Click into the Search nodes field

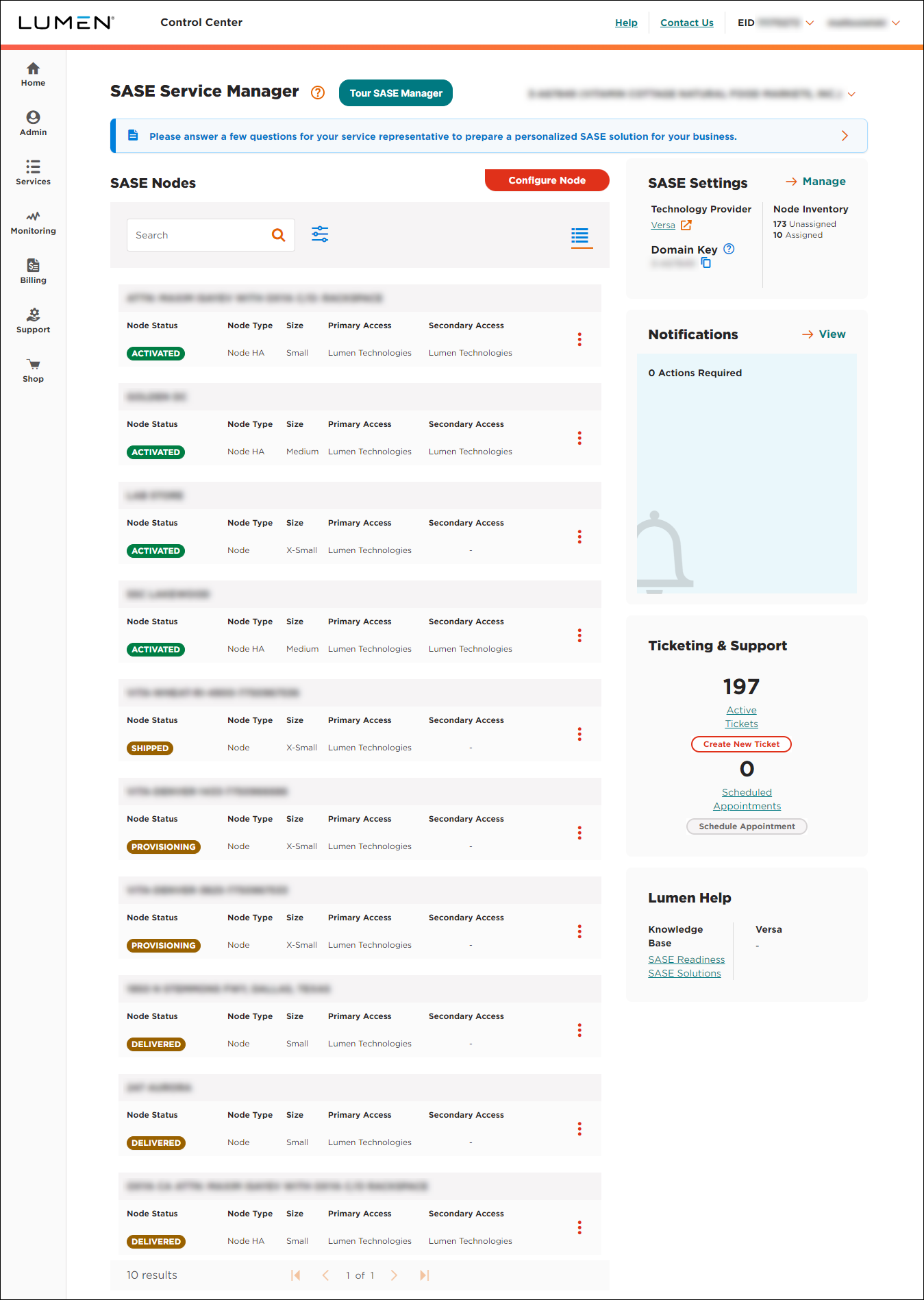pyautogui.click(x=199, y=235)
